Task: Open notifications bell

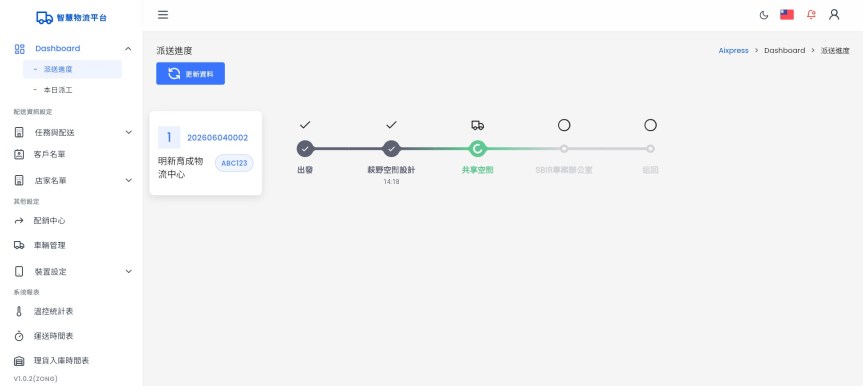Action: point(811,15)
